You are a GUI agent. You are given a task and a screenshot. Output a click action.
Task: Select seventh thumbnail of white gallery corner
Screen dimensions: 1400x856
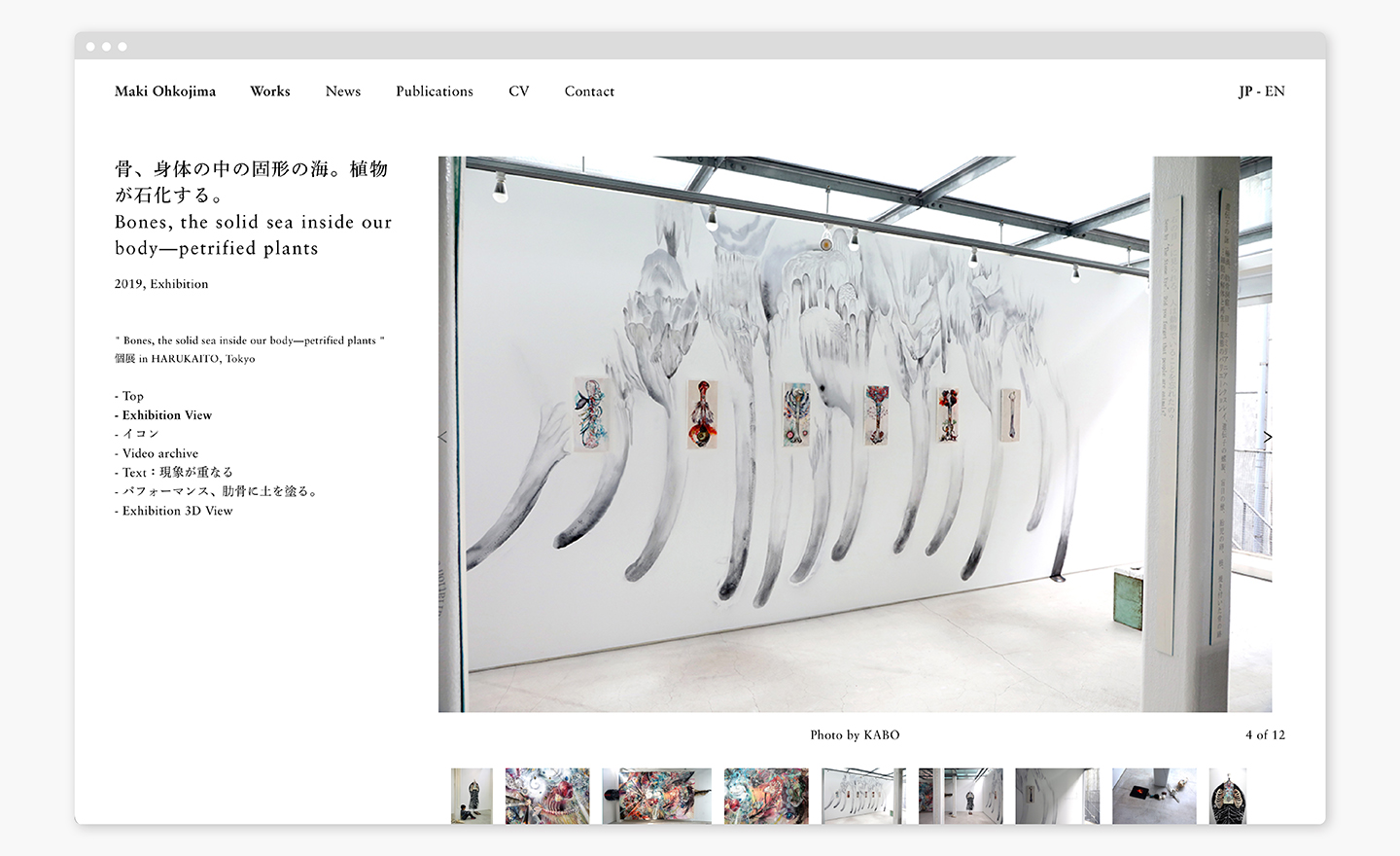[x=1058, y=796]
